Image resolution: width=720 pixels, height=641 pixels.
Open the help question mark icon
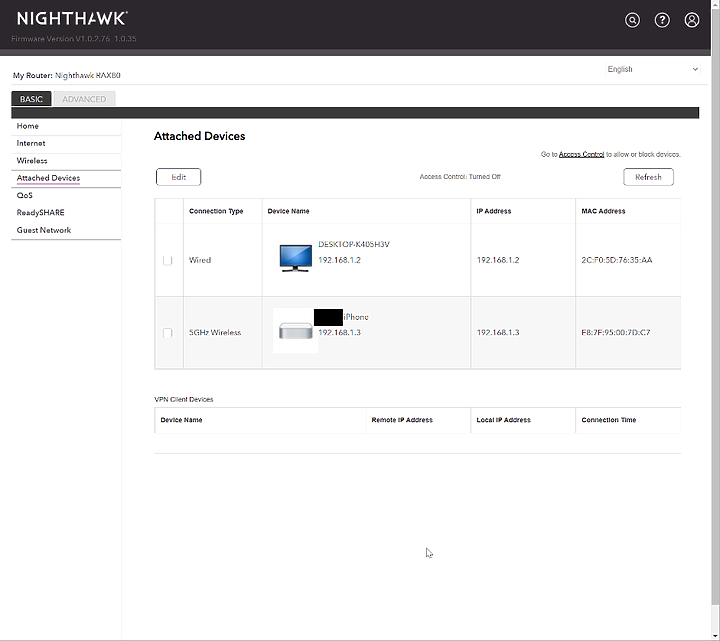(x=662, y=20)
